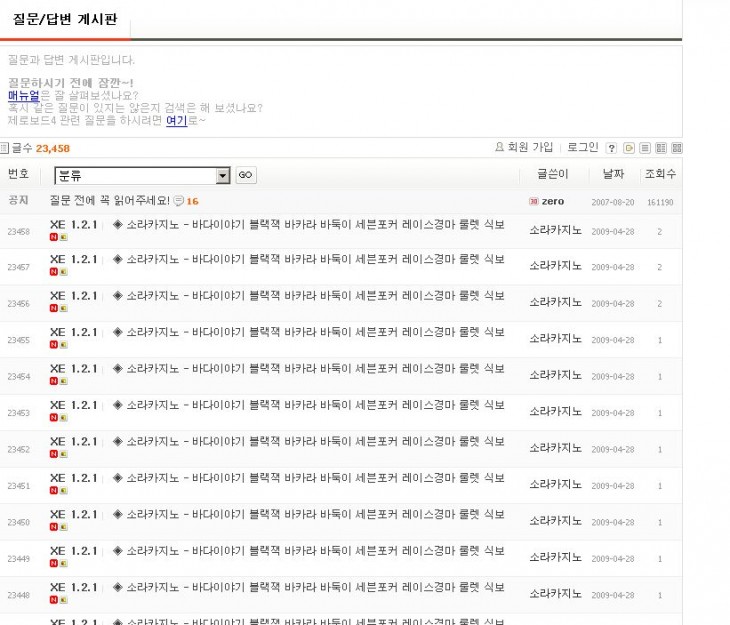Click the yellow tag icon beside help
The image size is (730, 625).
point(629,148)
